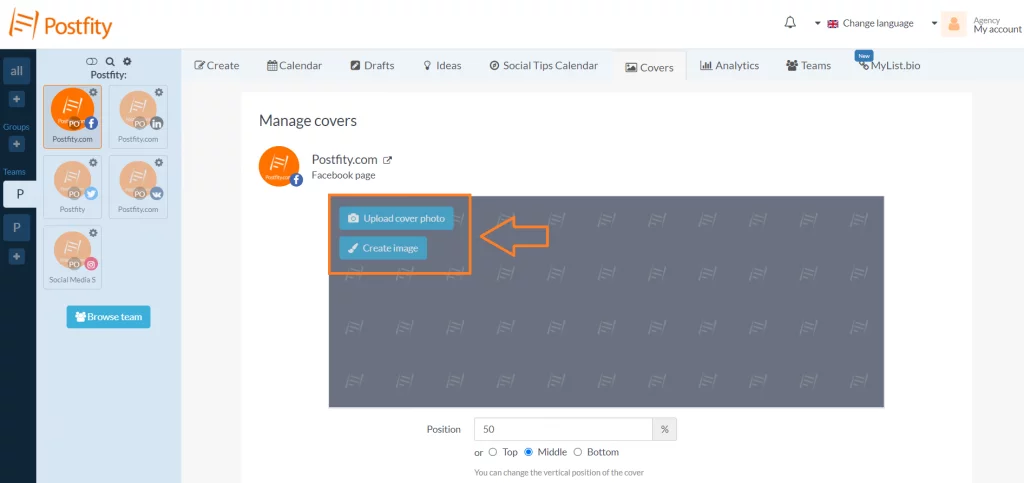Select the Postfity.com LinkedIn account

click(x=138, y=117)
